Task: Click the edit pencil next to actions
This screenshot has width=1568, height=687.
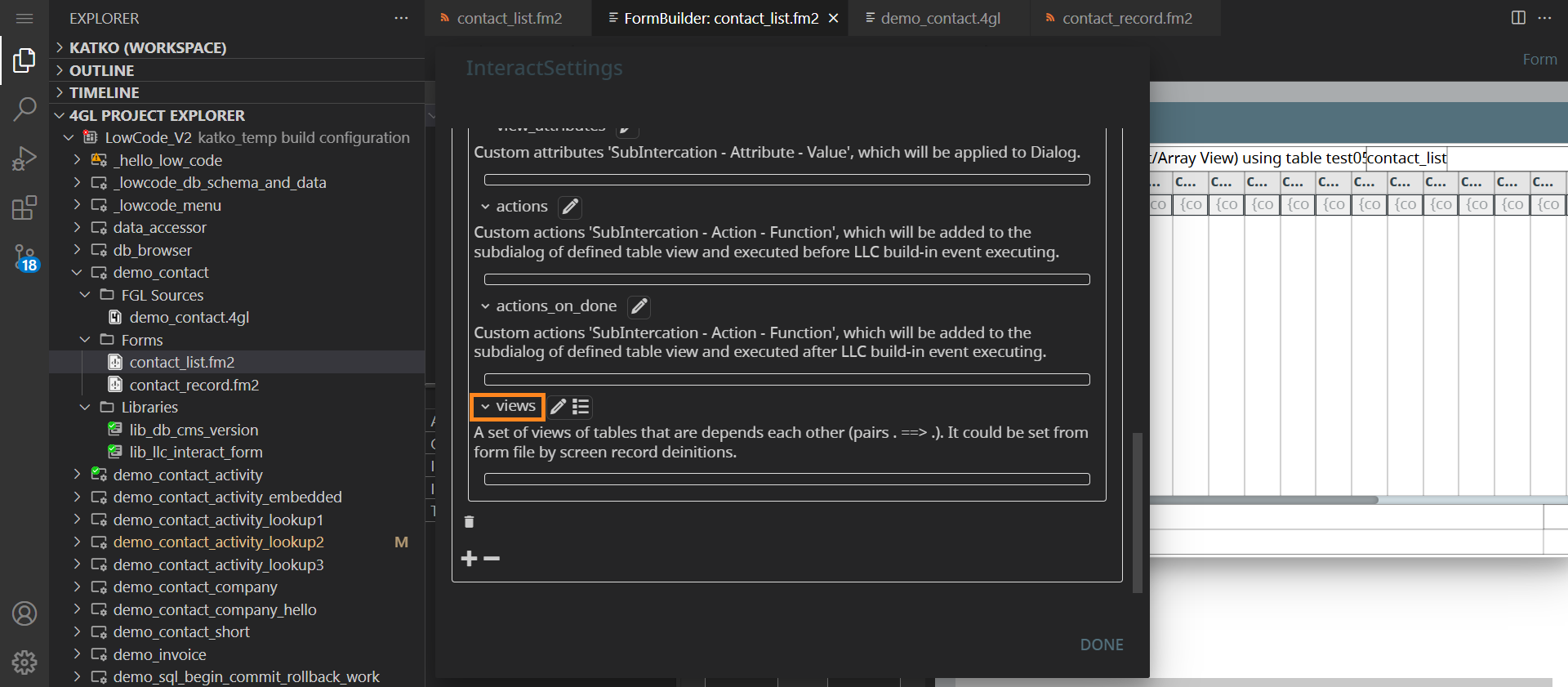Action: (570, 207)
